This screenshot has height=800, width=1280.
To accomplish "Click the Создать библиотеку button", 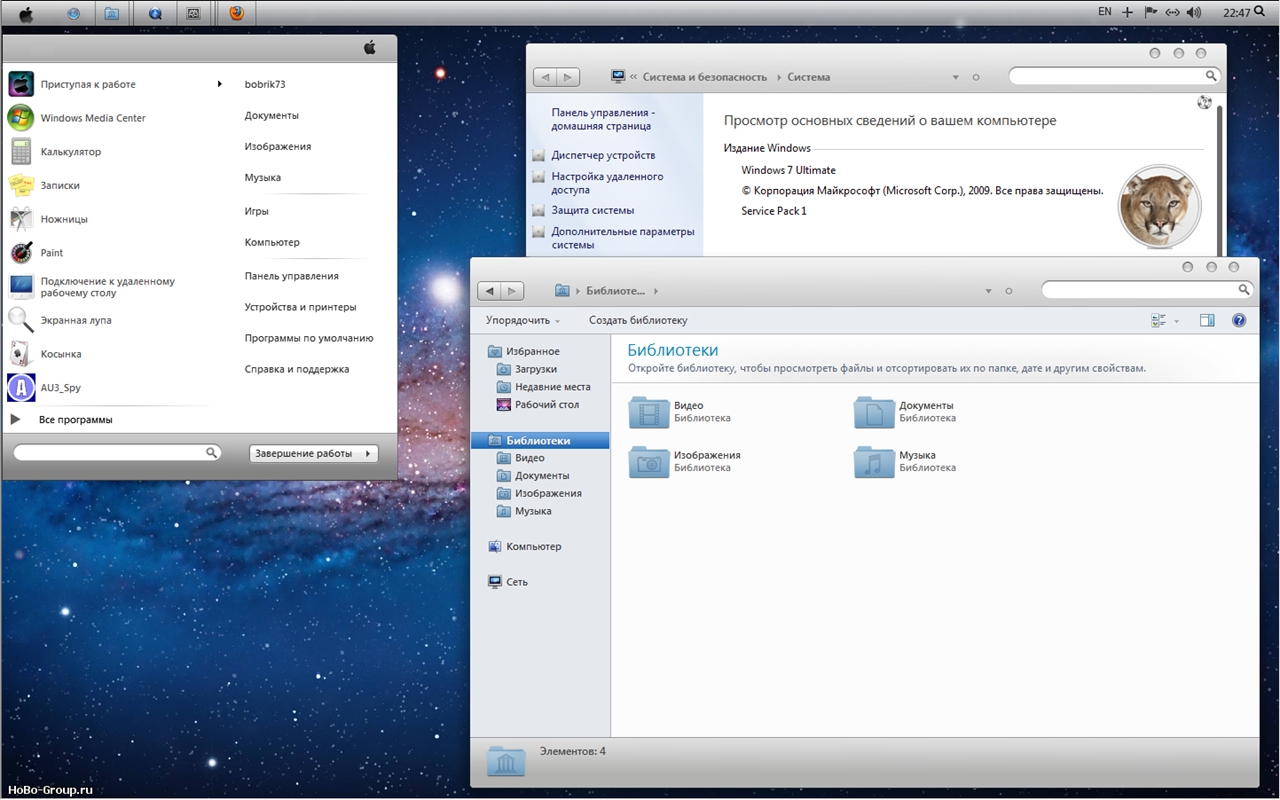I will pyautogui.click(x=638, y=320).
